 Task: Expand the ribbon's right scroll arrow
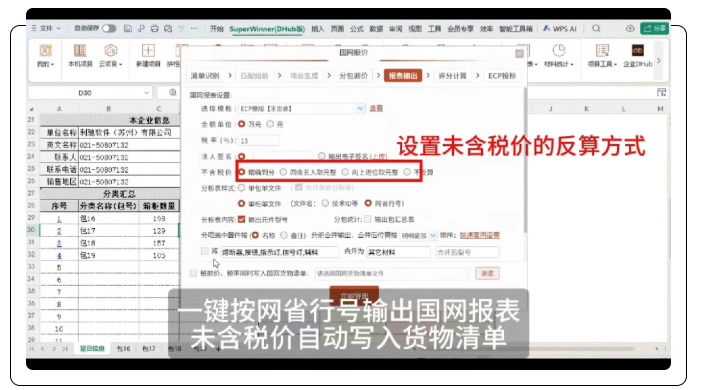click(x=659, y=60)
